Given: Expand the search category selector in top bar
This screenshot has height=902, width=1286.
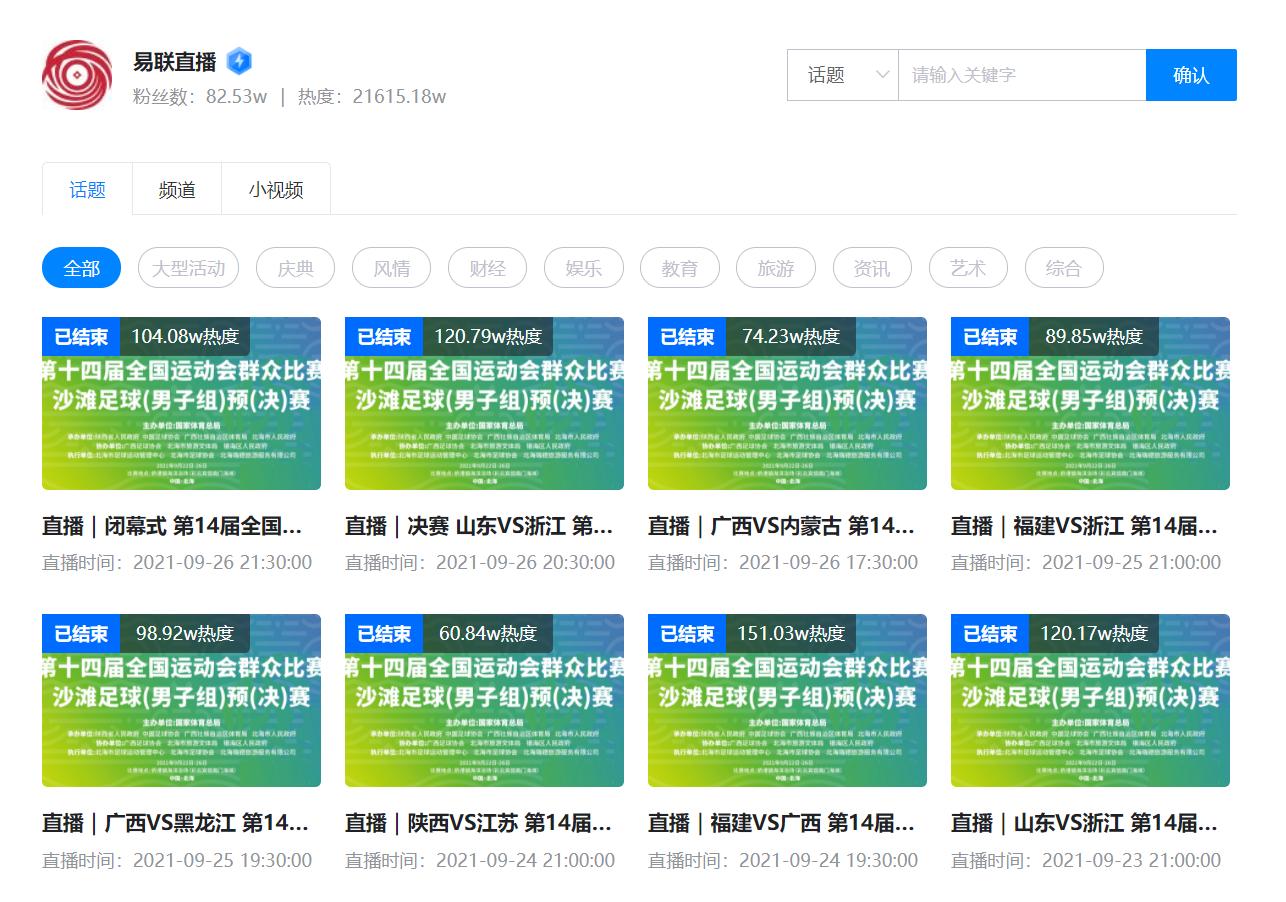Looking at the screenshot, I should (x=843, y=75).
